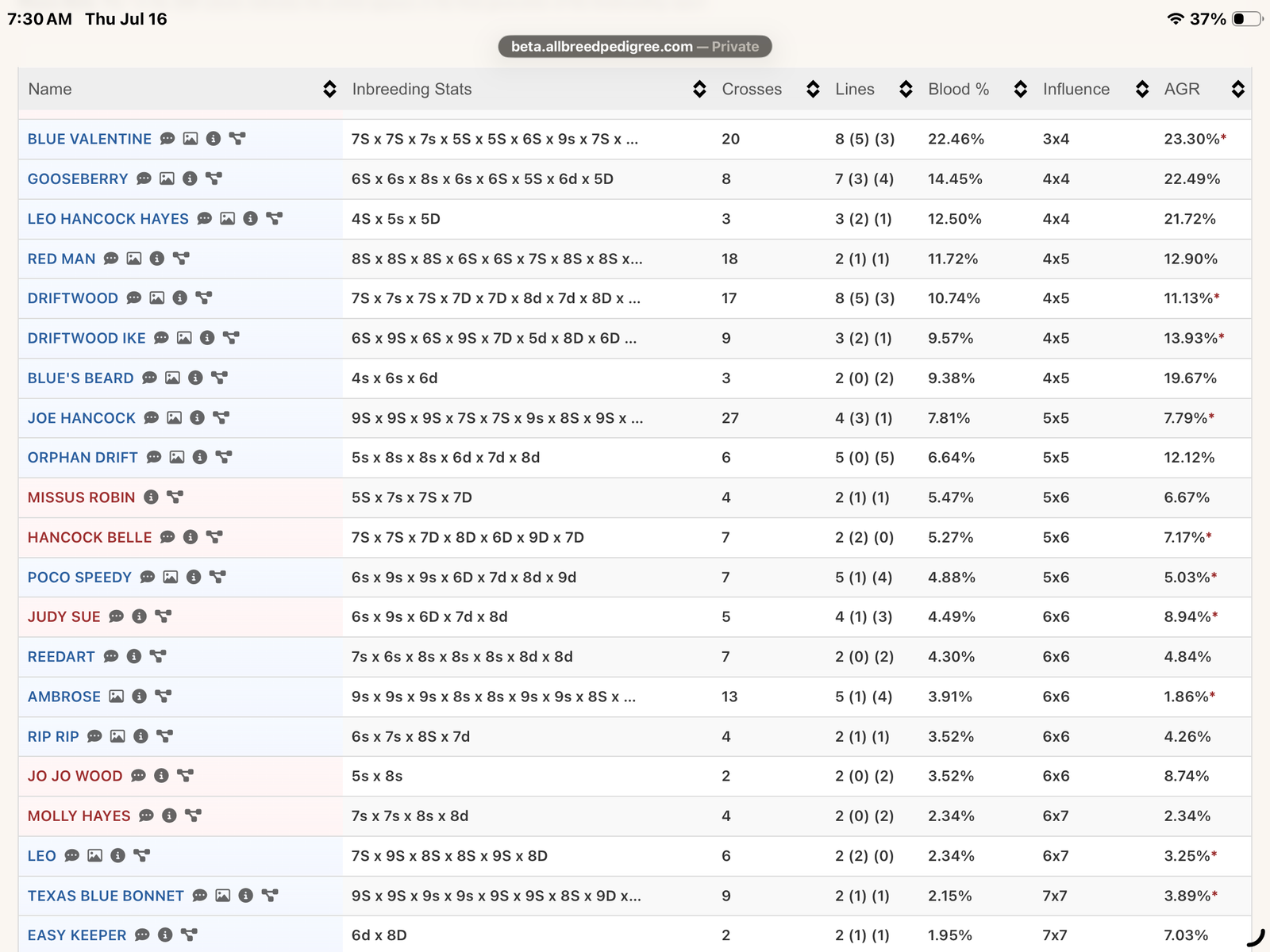The height and width of the screenshot is (952, 1270).
Task: Go to POCO SPEEDY page
Action: (x=79, y=577)
